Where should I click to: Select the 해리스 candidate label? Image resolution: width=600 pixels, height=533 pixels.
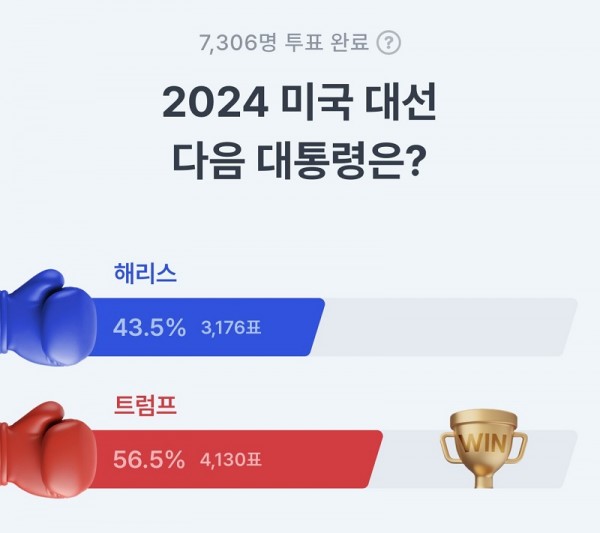[x=146, y=273]
